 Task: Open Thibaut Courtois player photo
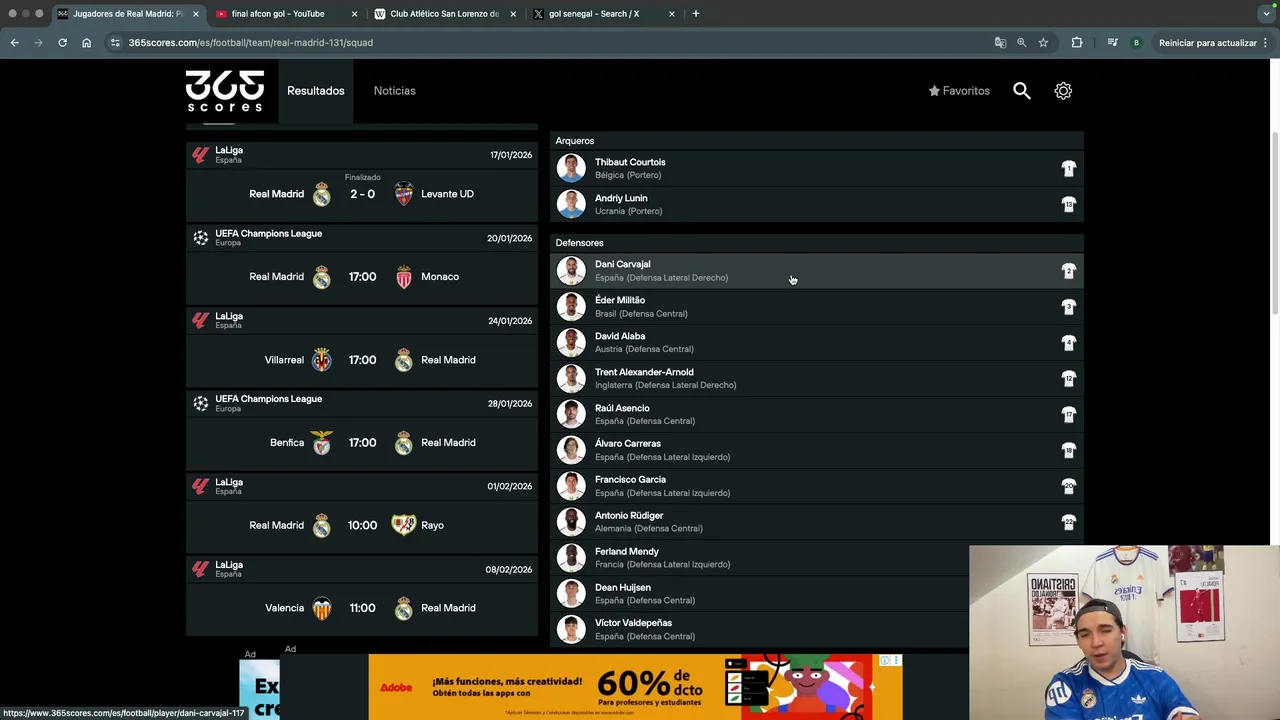tap(571, 168)
